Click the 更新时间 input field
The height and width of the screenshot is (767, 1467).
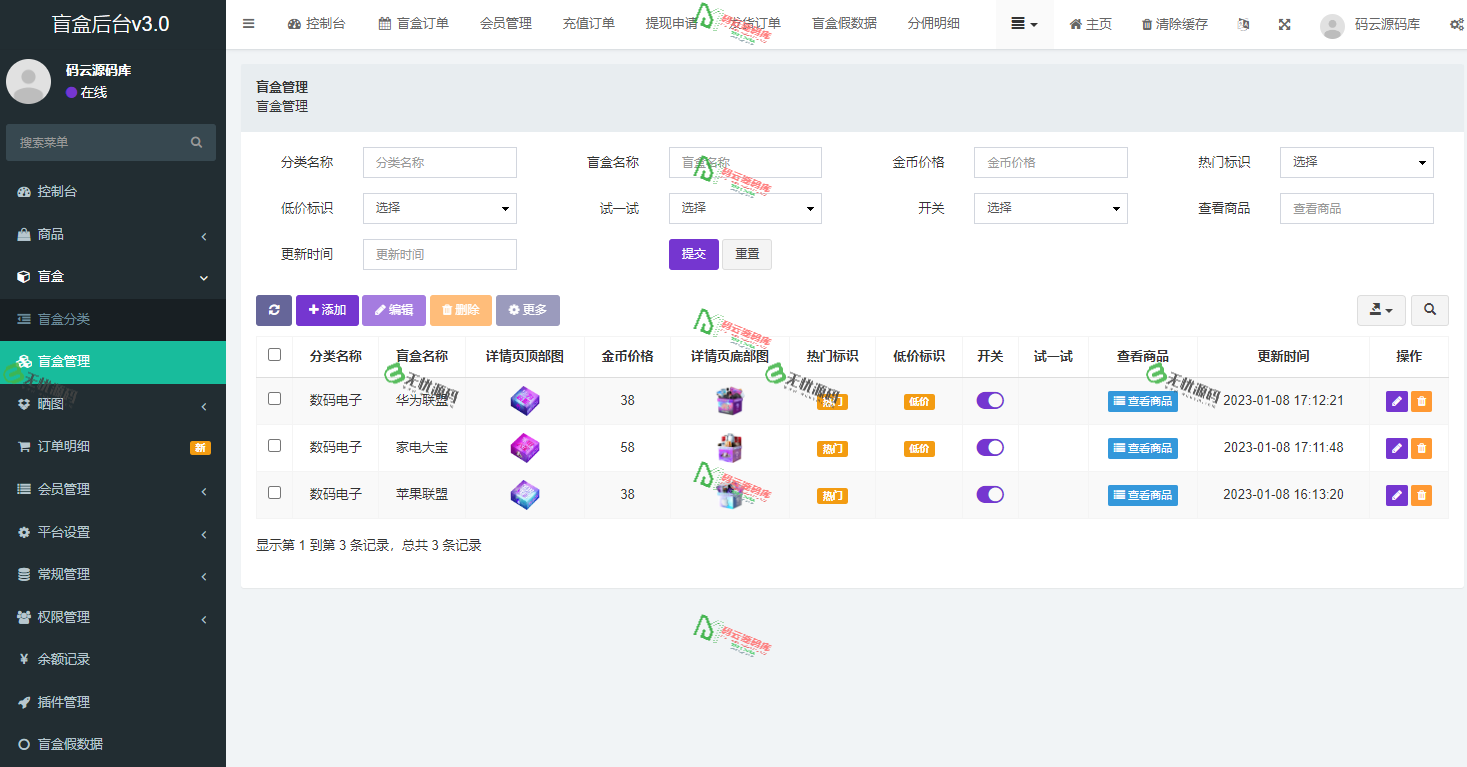click(439, 254)
